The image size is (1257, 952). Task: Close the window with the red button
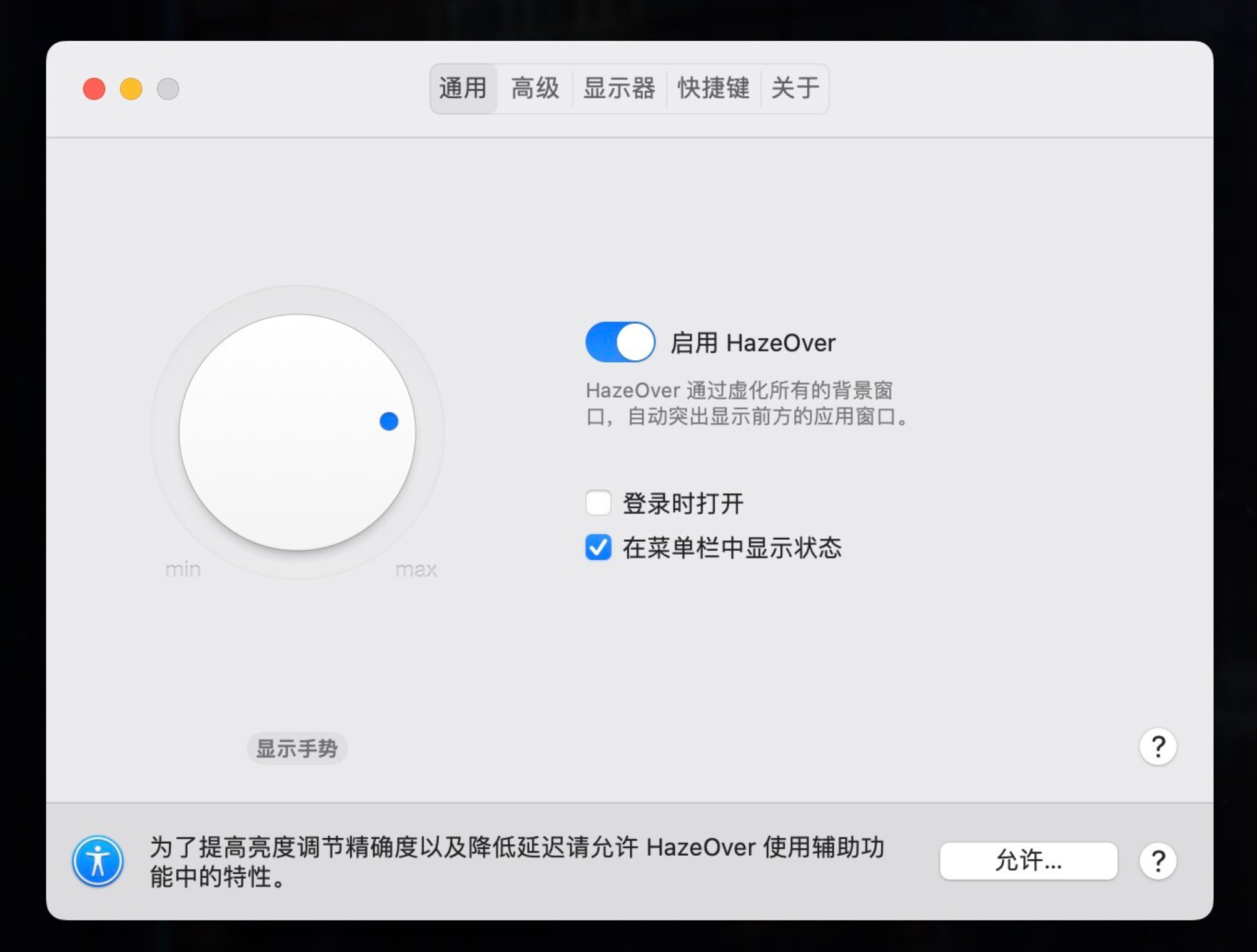pos(94,89)
